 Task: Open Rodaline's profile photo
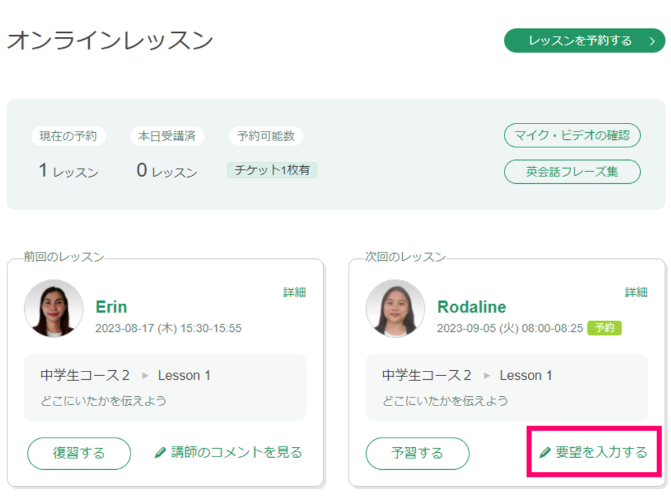395,309
